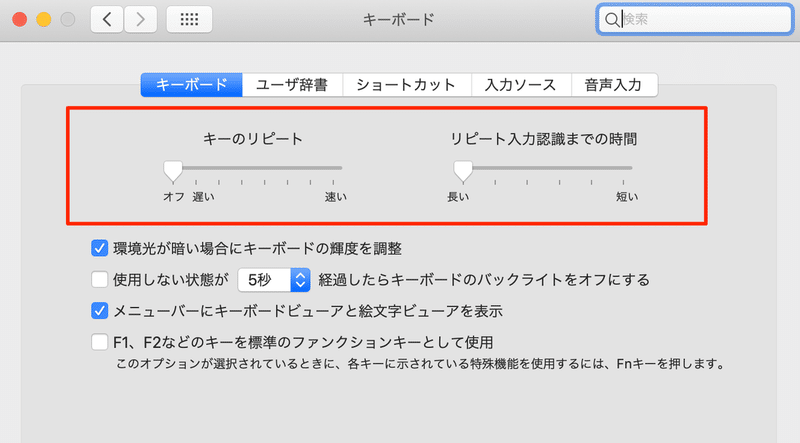
Task: Click the リピート入力認識までの時間 slider thumb
Action: pyautogui.click(x=463, y=171)
